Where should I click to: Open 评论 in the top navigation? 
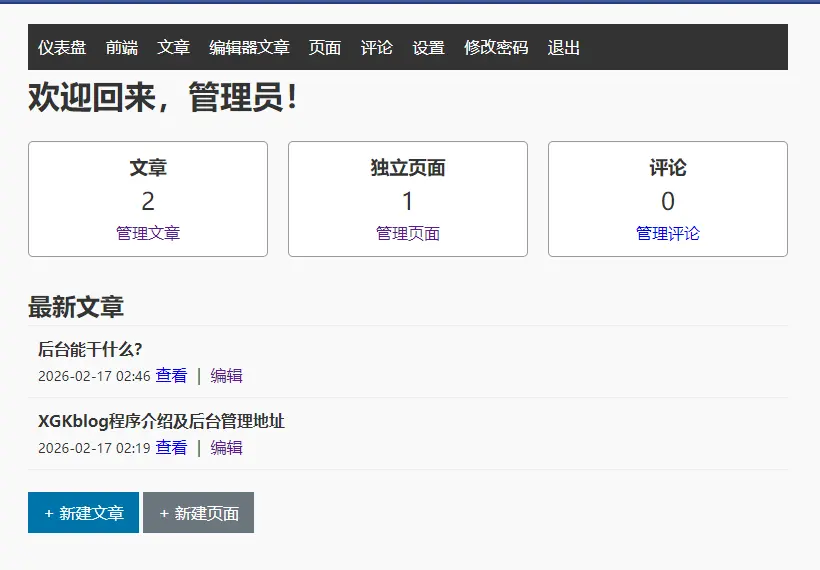tap(376, 48)
